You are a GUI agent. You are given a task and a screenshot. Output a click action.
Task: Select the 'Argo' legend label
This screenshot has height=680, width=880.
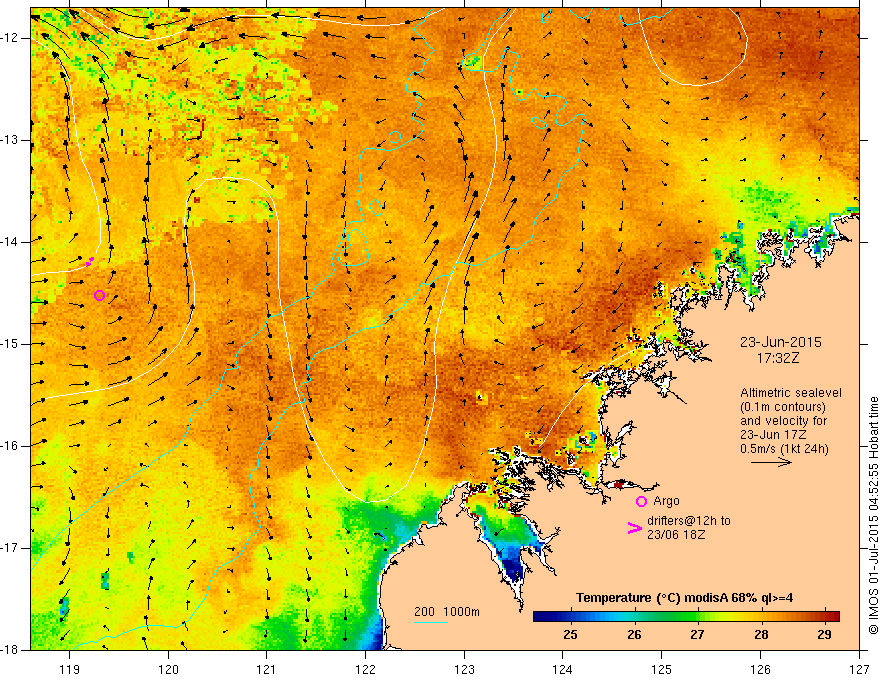click(x=666, y=500)
